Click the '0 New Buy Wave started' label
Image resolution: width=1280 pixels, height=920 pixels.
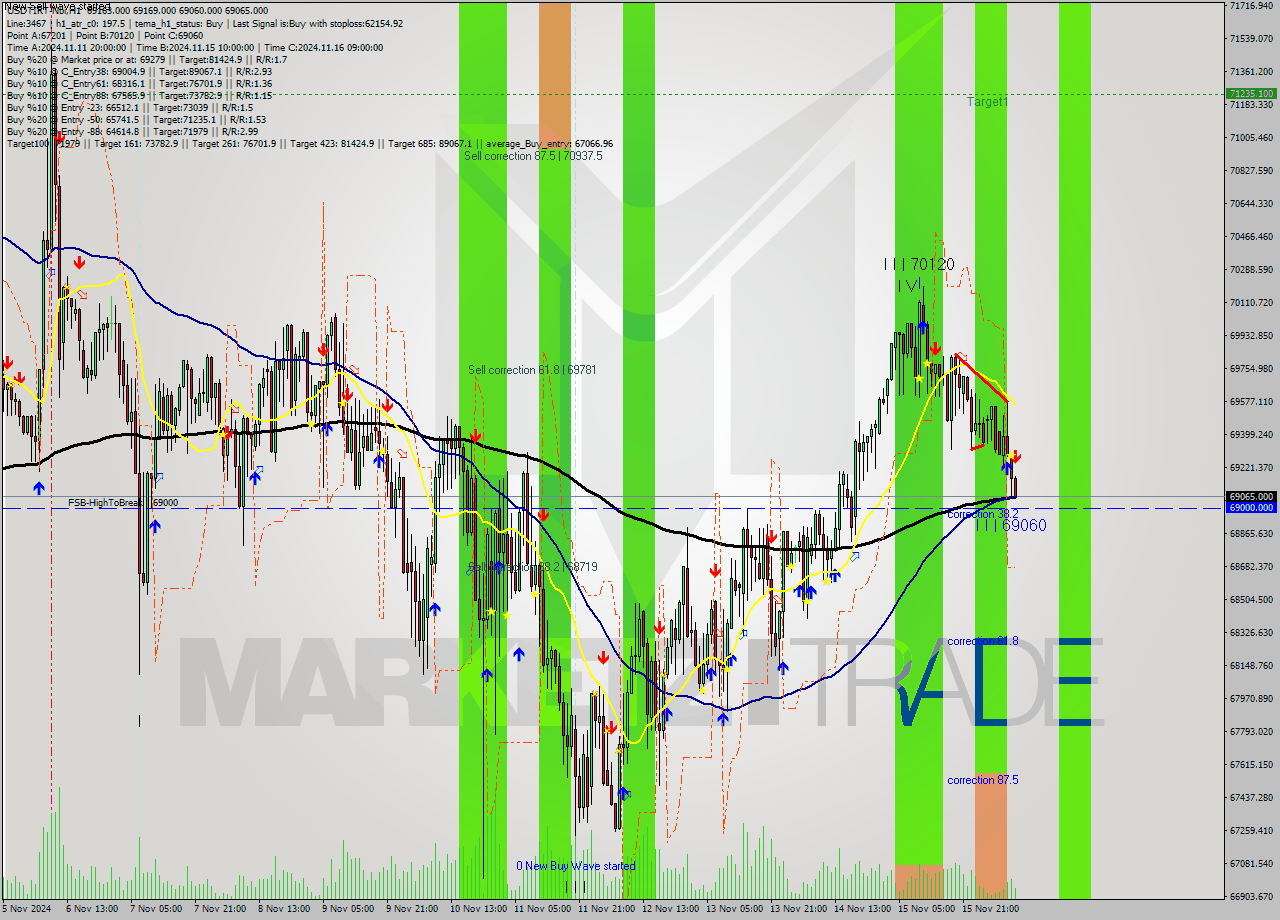pyautogui.click(x=575, y=866)
